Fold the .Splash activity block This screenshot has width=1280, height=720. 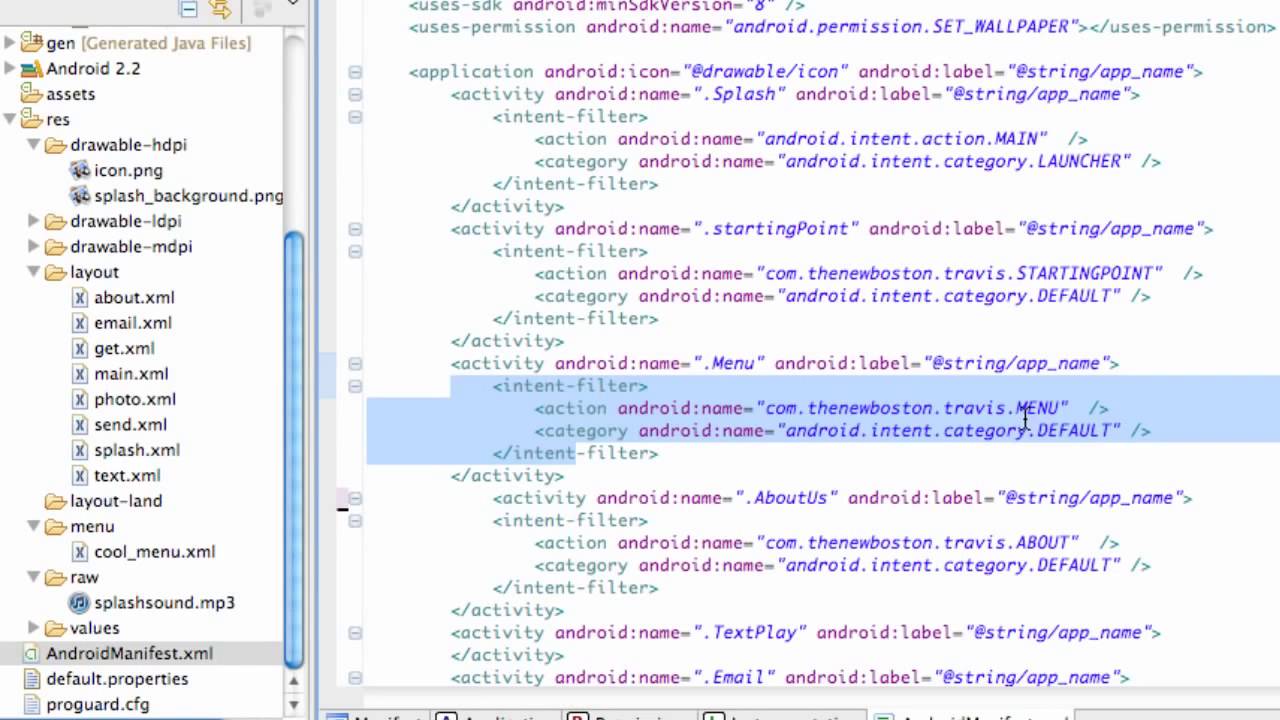point(355,94)
